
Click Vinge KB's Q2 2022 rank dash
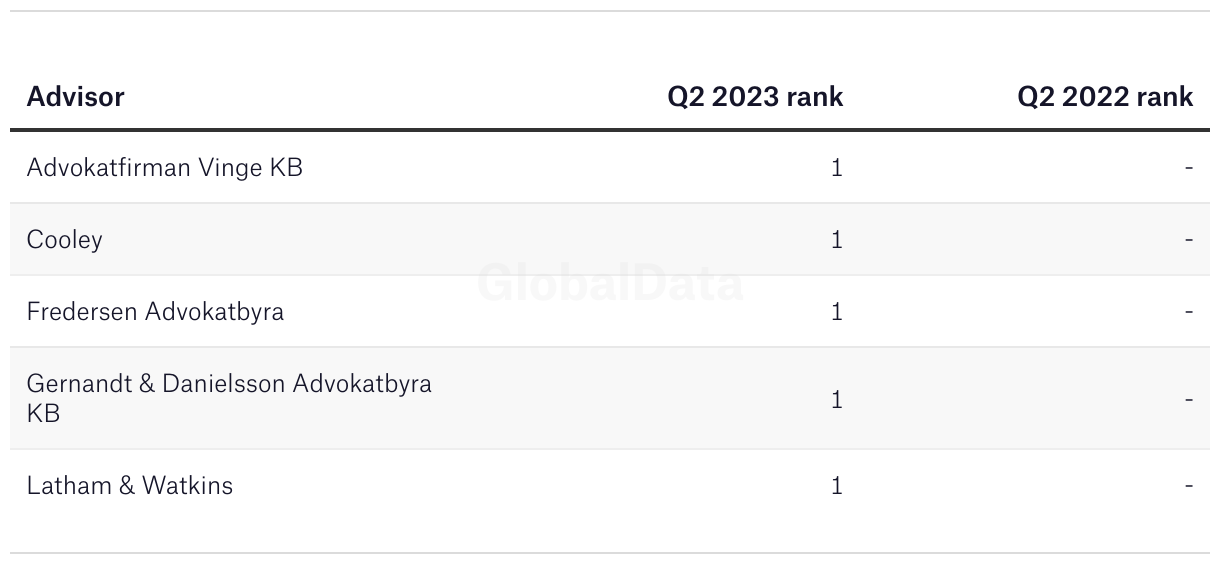click(1188, 168)
